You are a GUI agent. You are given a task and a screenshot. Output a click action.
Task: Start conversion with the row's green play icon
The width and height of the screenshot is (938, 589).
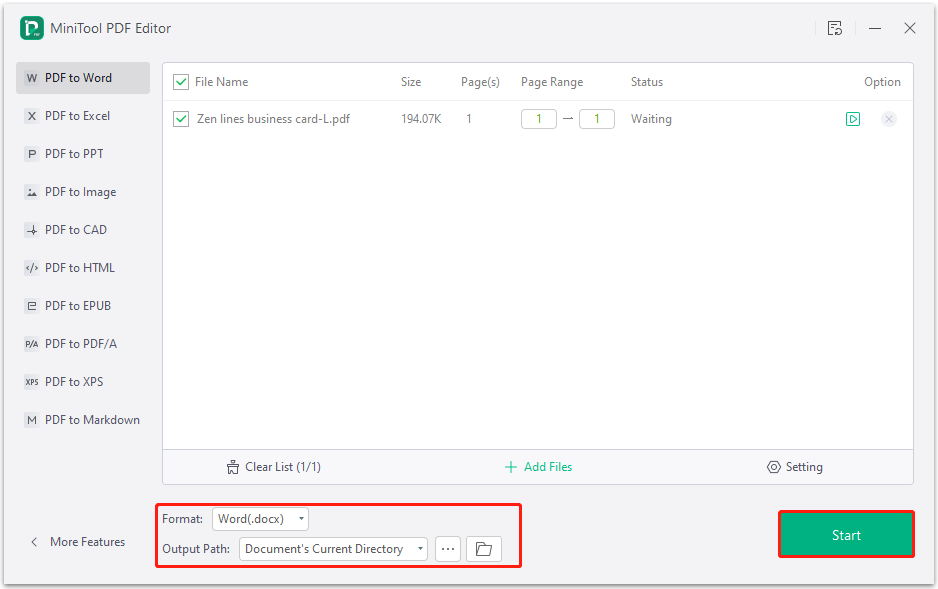[852, 119]
